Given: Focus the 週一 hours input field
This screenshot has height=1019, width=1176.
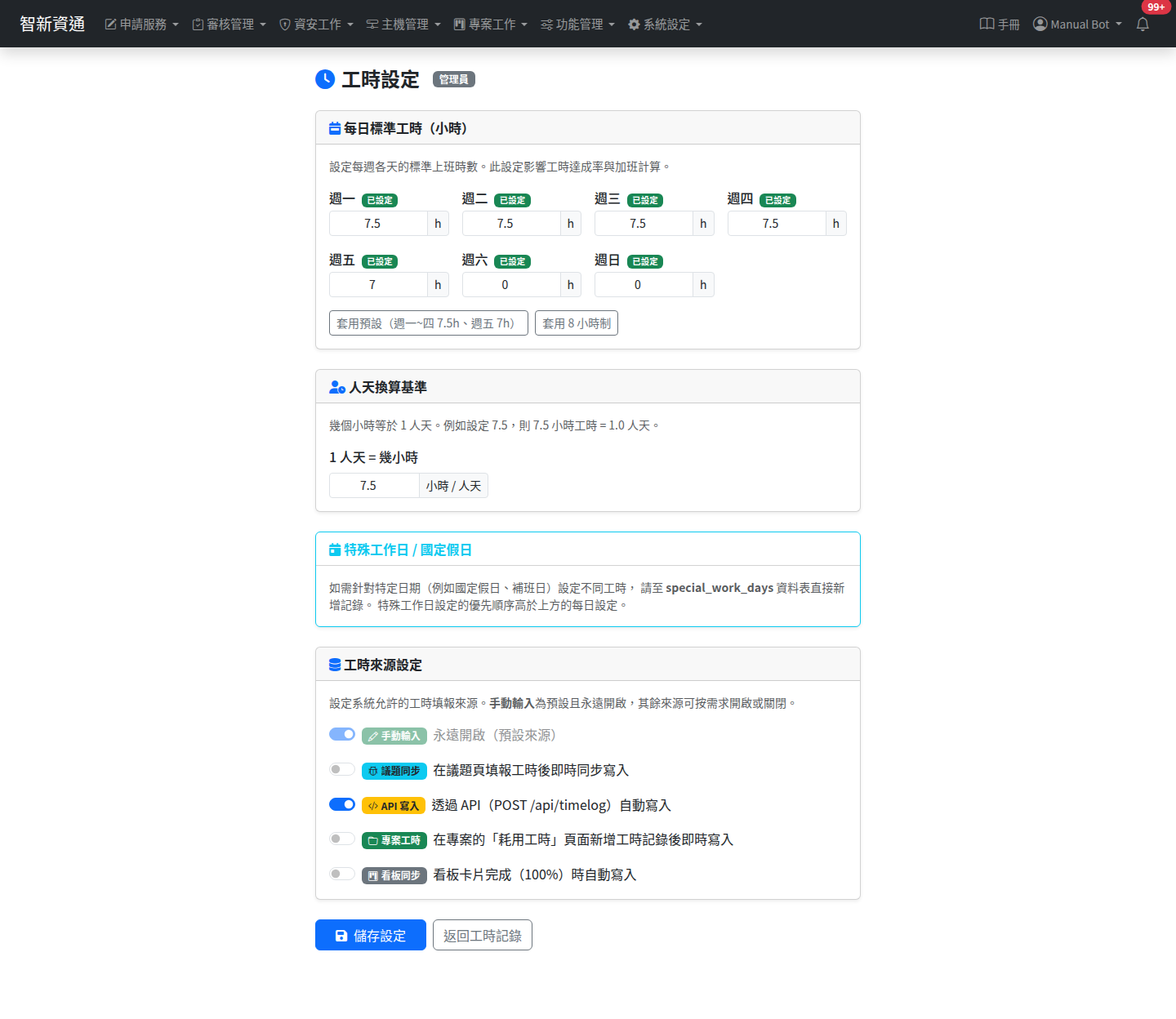Looking at the screenshot, I should click(x=378, y=224).
